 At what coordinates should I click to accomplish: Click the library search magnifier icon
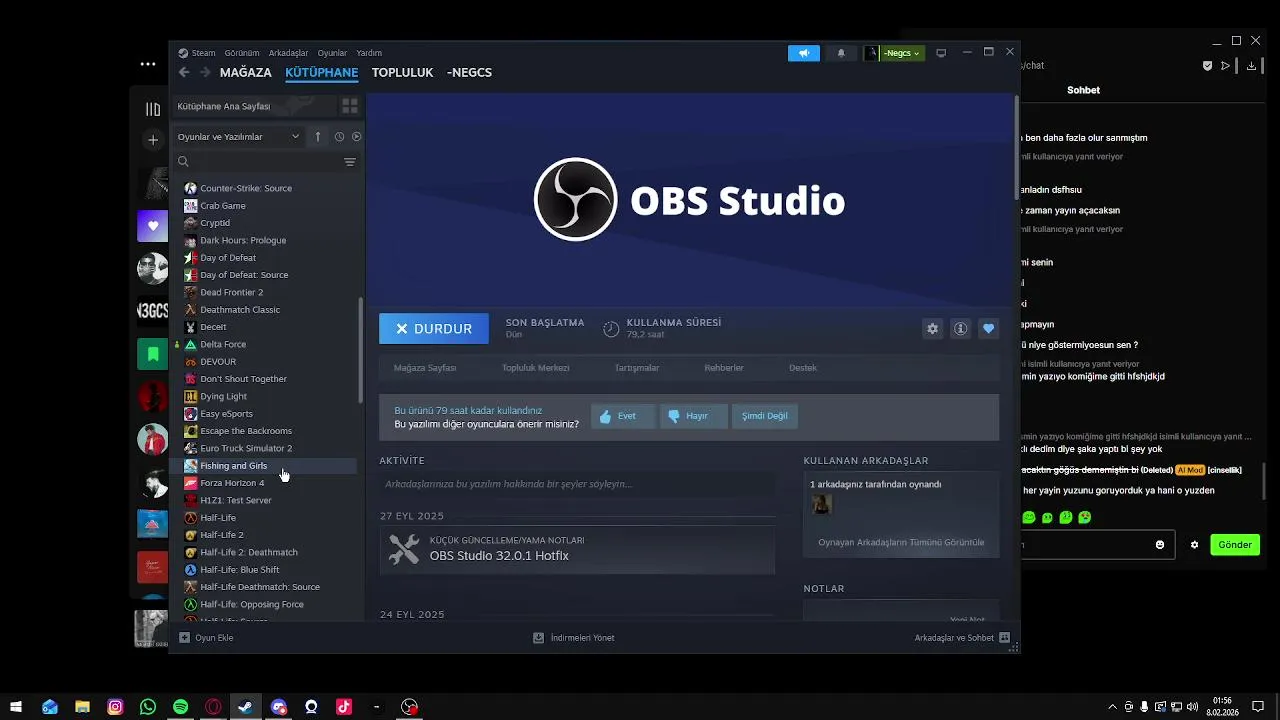click(183, 161)
